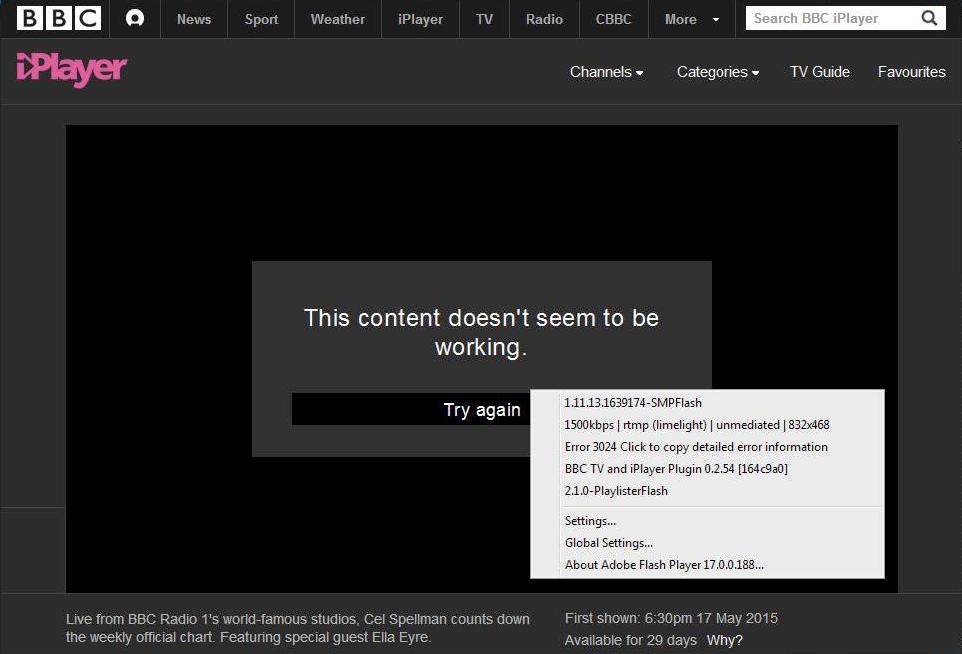Navigate to Weather in top bar
962x654 pixels.
coord(338,19)
